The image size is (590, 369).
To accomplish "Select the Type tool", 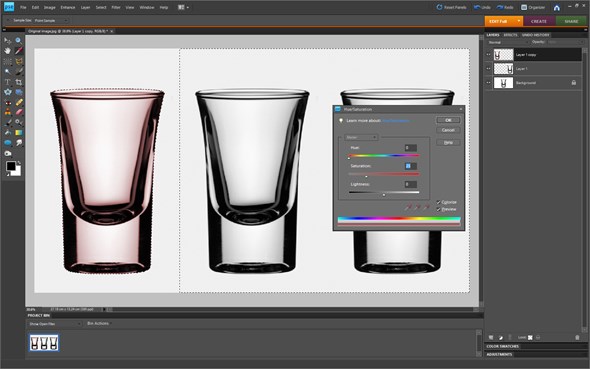I will click(x=7, y=82).
